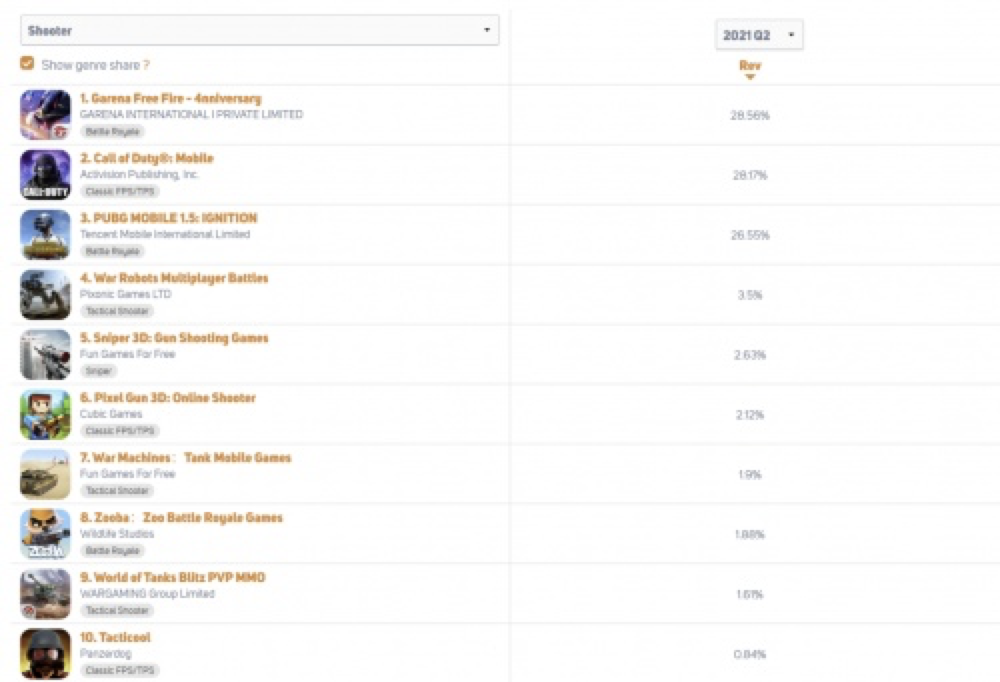Click Battle Royale tag under PUBG MOBILE
The width and height of the screenshot is (1000, 682).
coord(112,251)
